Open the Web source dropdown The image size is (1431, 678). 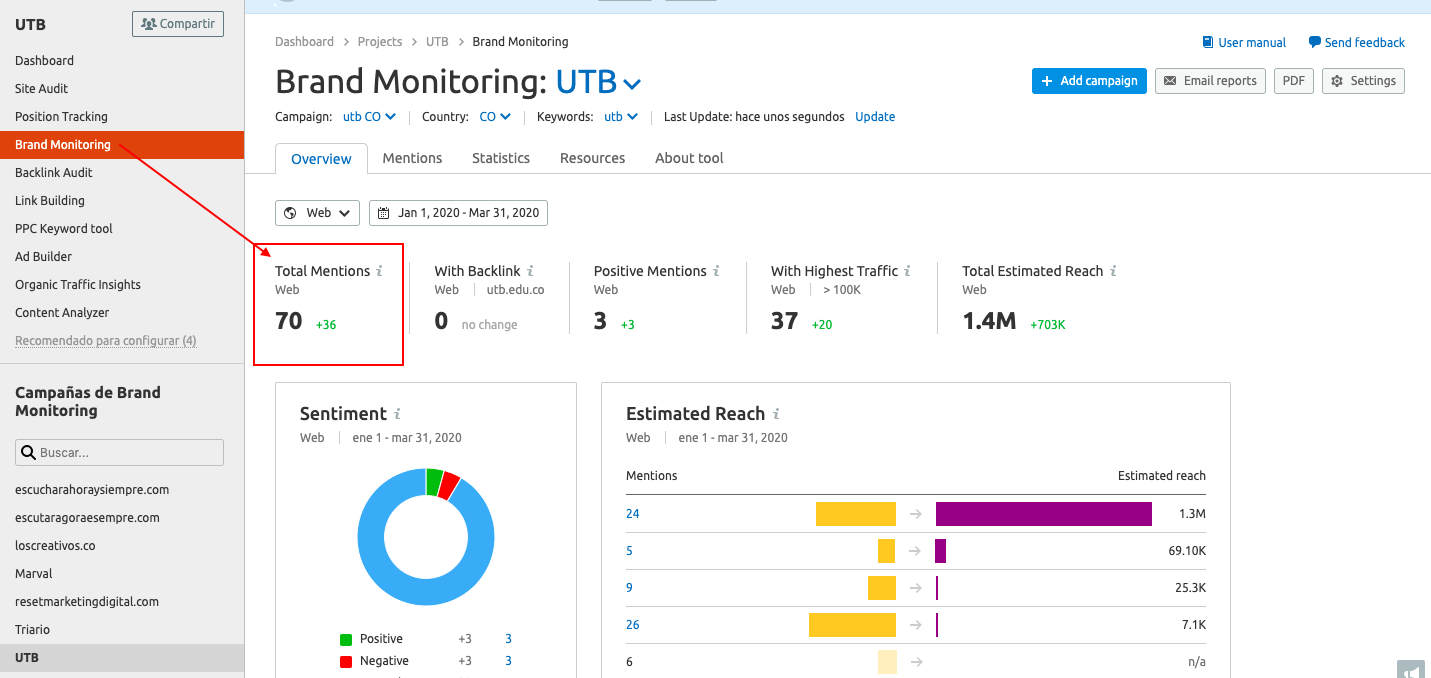point(317,212)
